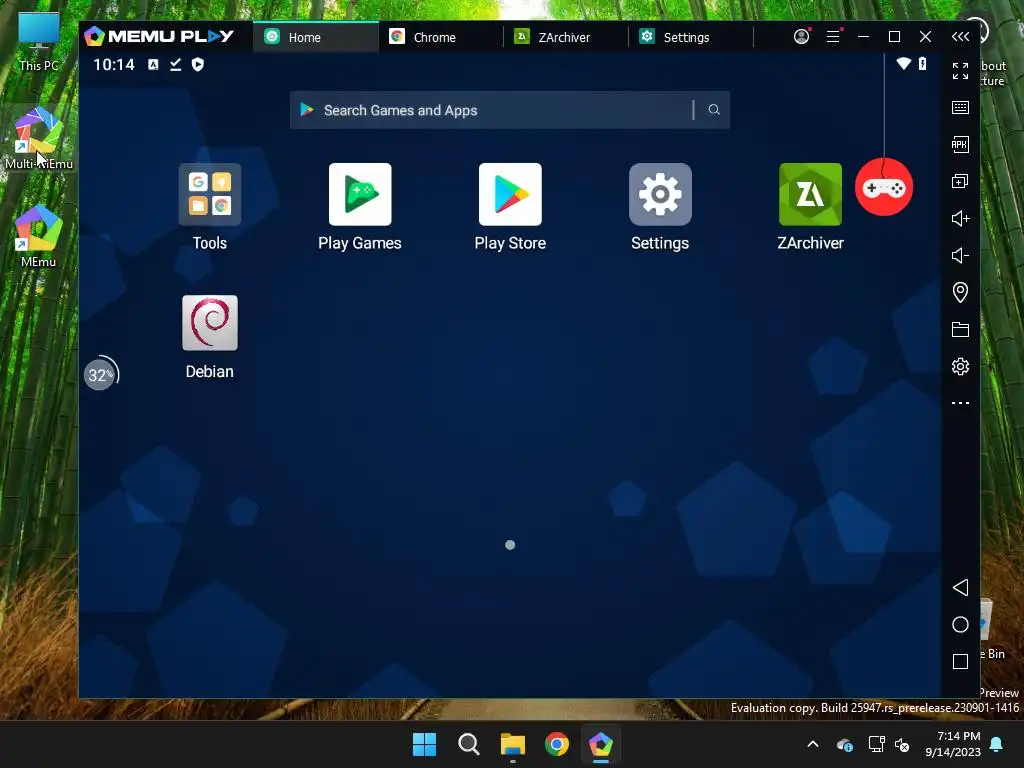The height and width of the screenshot is (768, 1024).
Task: Open the multi-window operation icon
Action: tap(960, 182)
